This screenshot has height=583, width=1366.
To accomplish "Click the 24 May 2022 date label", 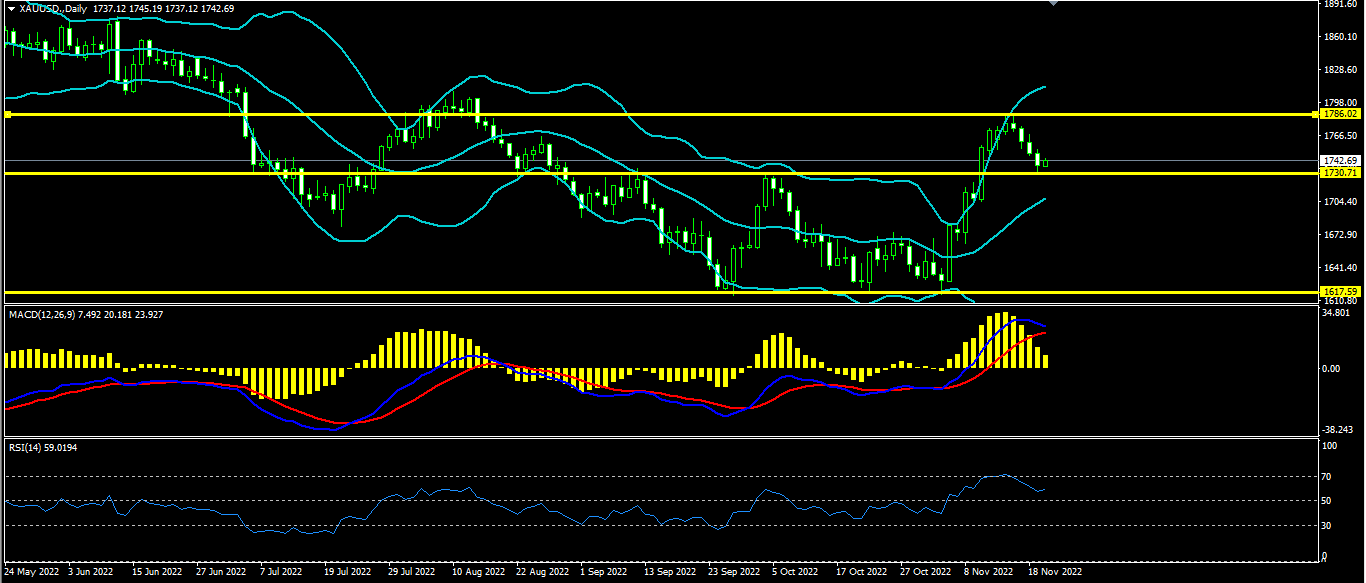I will 30,573.
